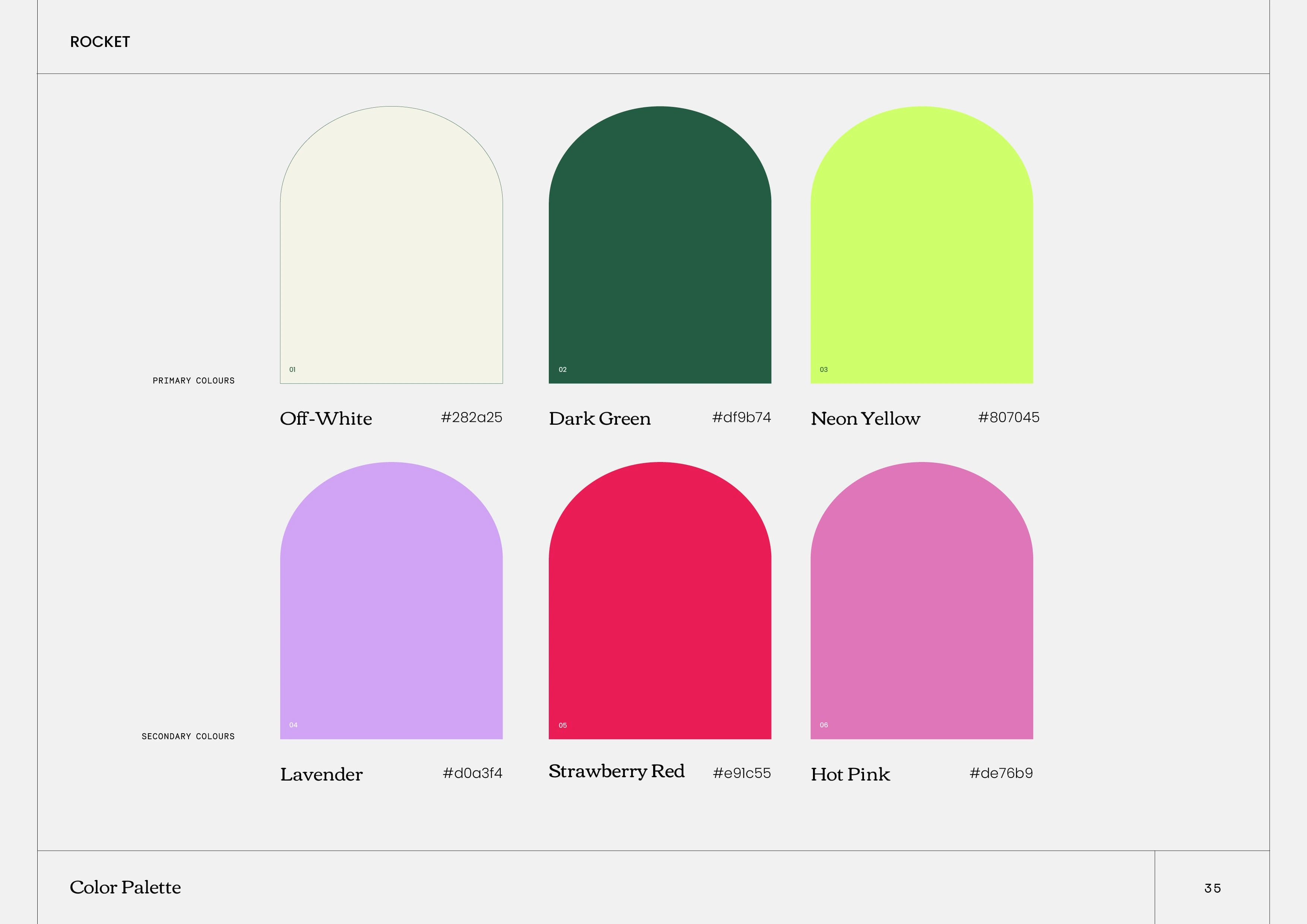The width and height of the screenshot is (1307, 924).
Task: Click the Neon Yellow name text
Action: point(865,418)
